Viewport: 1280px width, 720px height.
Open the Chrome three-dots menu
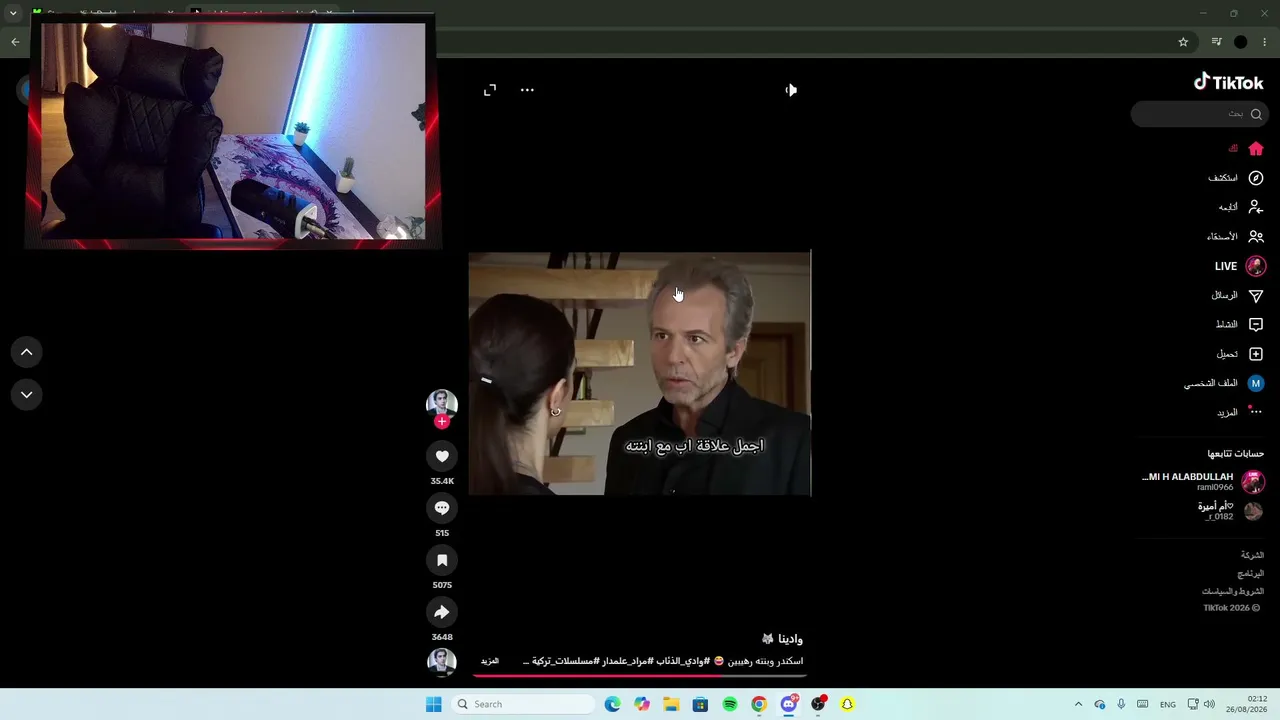pos(1266,42)
